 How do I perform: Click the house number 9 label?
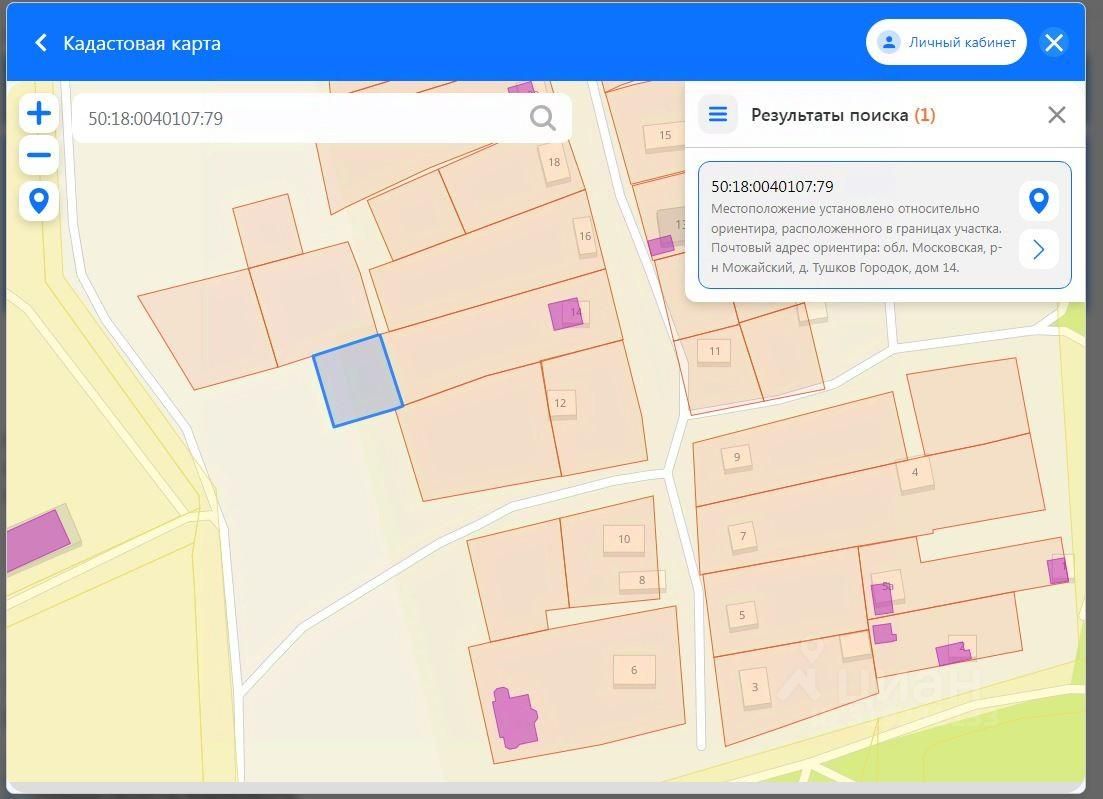pos(737,457)
